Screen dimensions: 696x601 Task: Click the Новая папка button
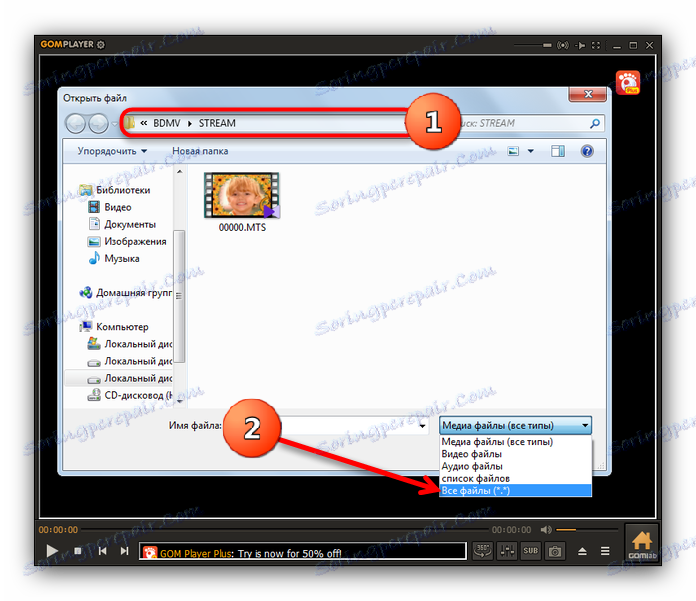tap(200, 151)
